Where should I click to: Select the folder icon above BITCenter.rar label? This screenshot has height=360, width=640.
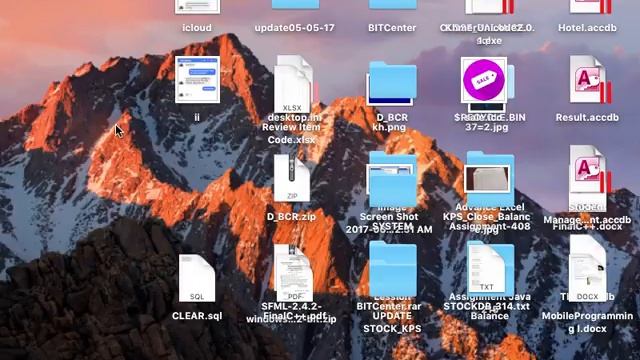point(393,269)
